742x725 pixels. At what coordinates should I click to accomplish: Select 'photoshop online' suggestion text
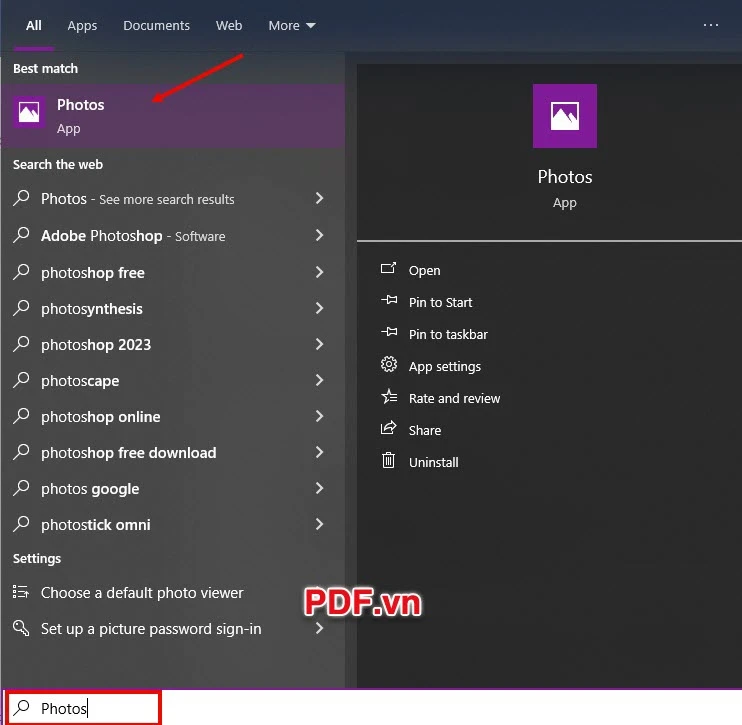coord(100,417)
